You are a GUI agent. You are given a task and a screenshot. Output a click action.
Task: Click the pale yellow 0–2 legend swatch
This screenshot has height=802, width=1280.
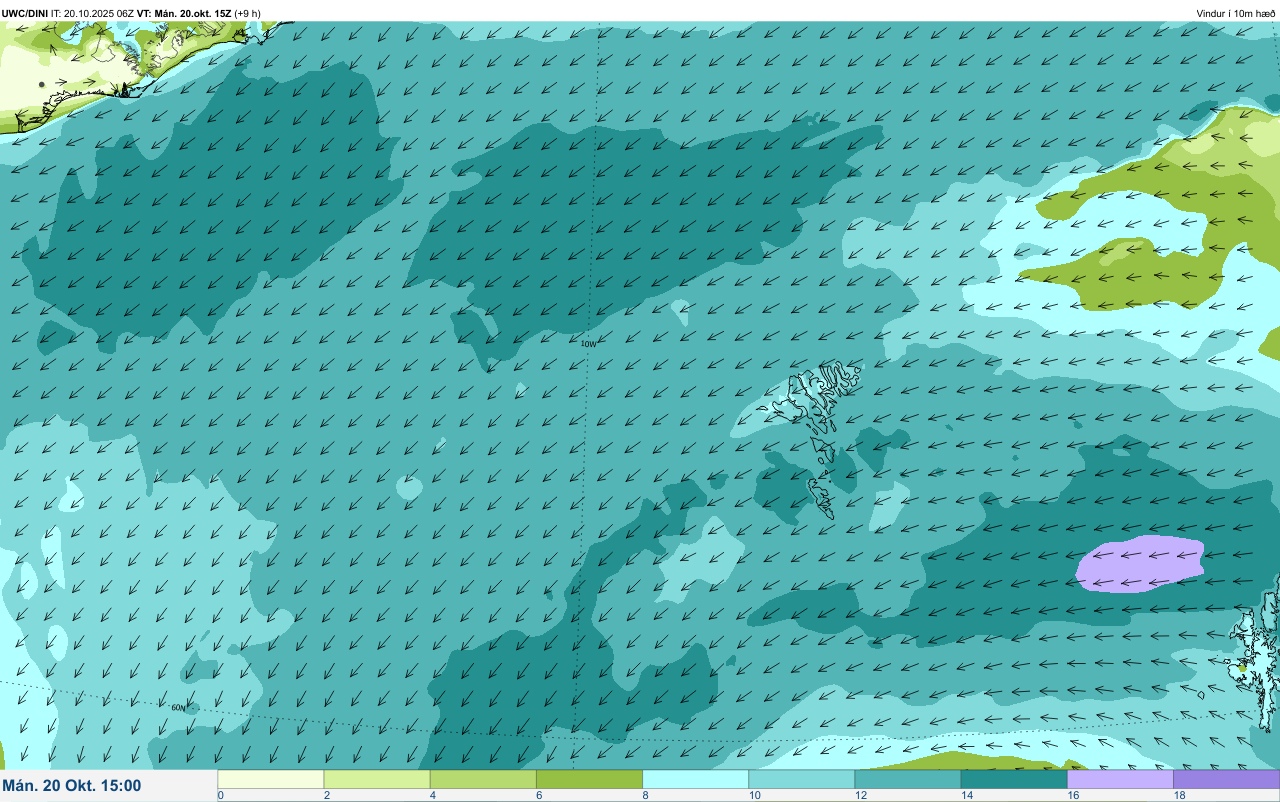coord(271,779)
